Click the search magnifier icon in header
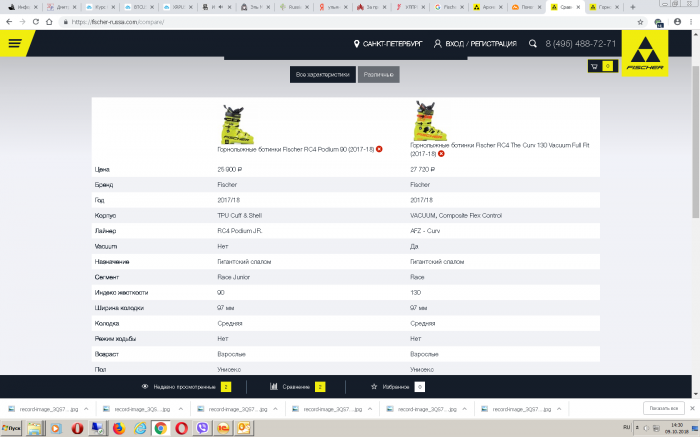 [x=533, y=44]
